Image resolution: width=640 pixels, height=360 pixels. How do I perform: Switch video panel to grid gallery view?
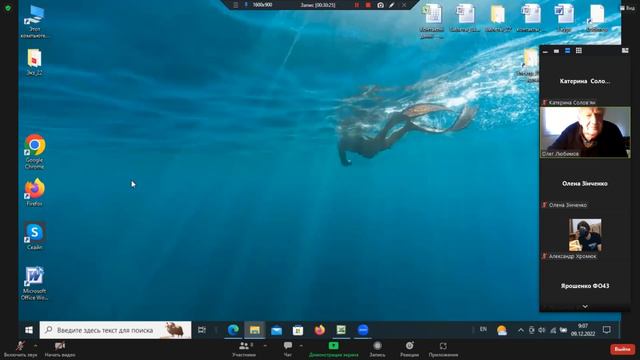pyautogui.click(x=579, y=51)
